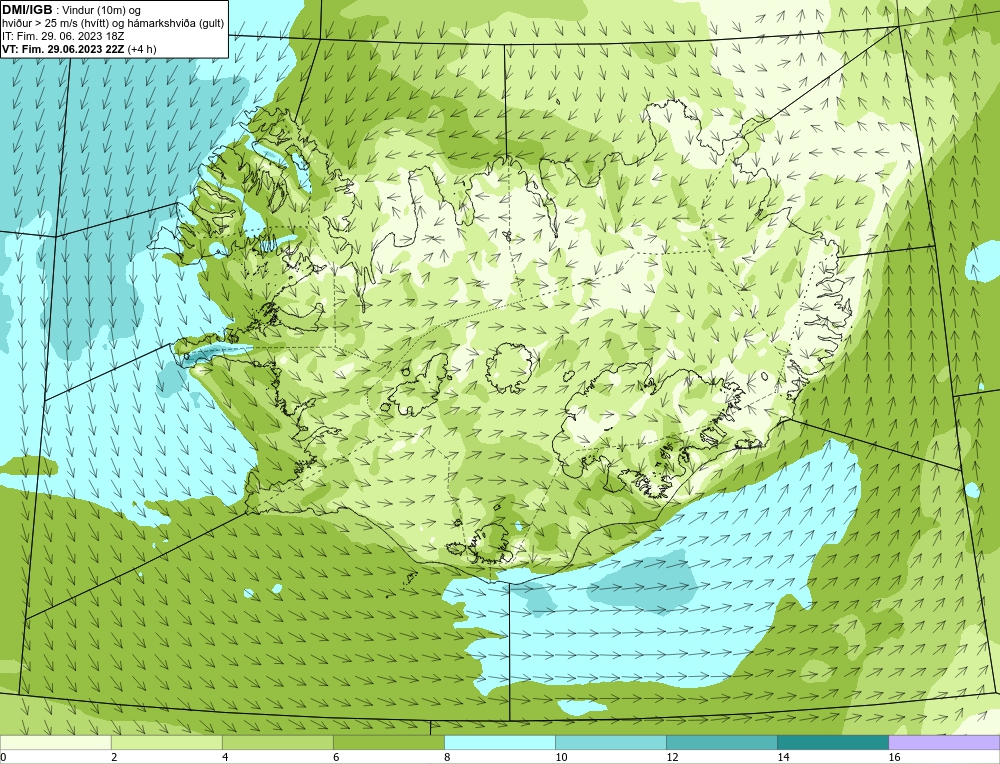1000x764 pixels.
Task: Click the 14–16 m/s dark teal swatch
Action: point(832,742)
